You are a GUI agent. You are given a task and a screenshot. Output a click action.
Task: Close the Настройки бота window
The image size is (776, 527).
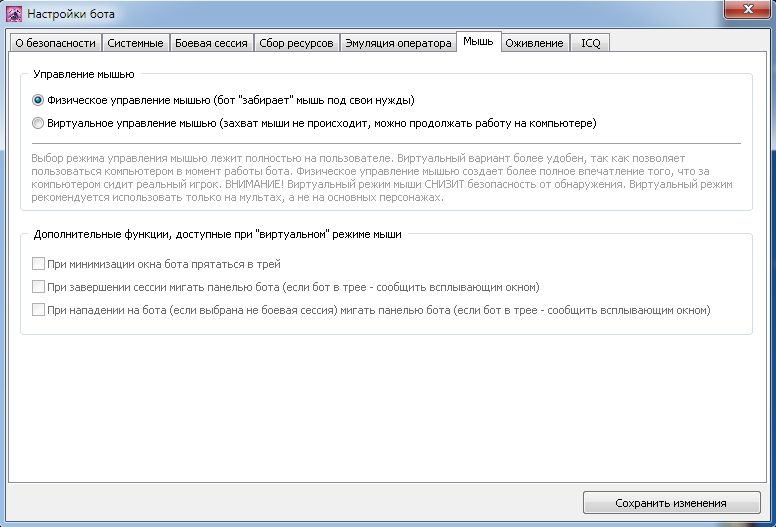pos(748,9)
